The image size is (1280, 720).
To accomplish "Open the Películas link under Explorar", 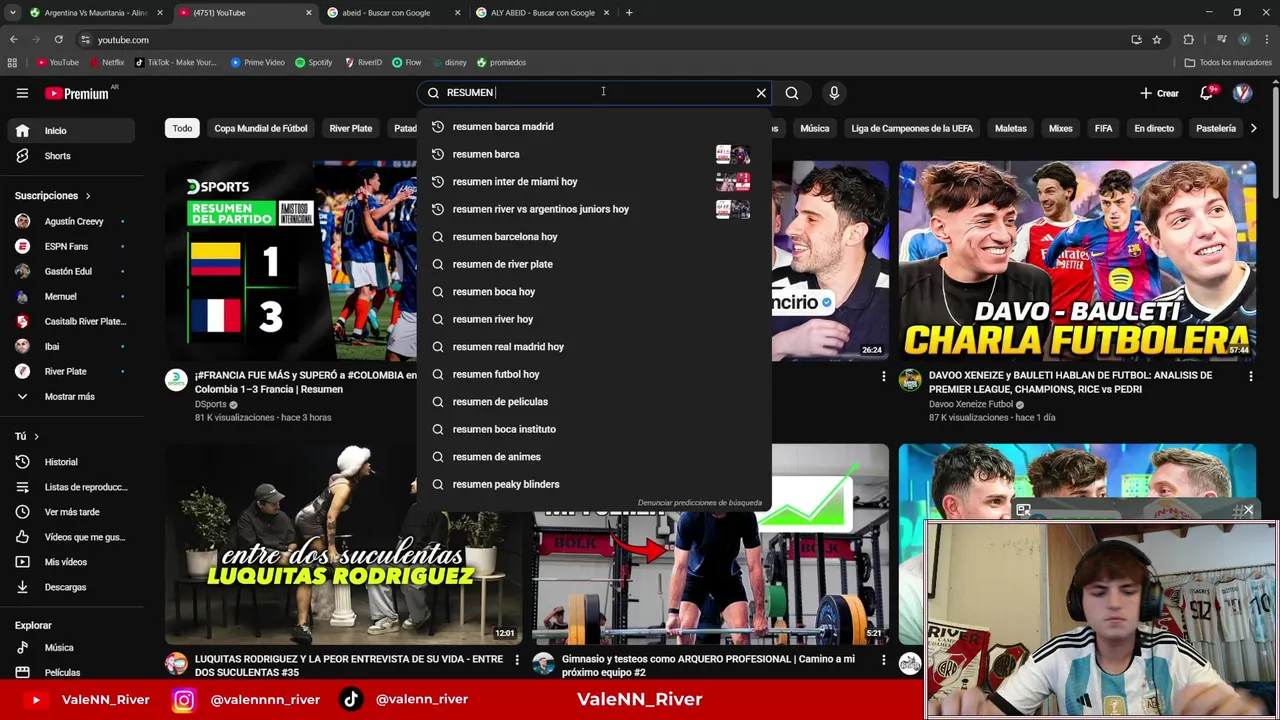I will tap(70, 673).
